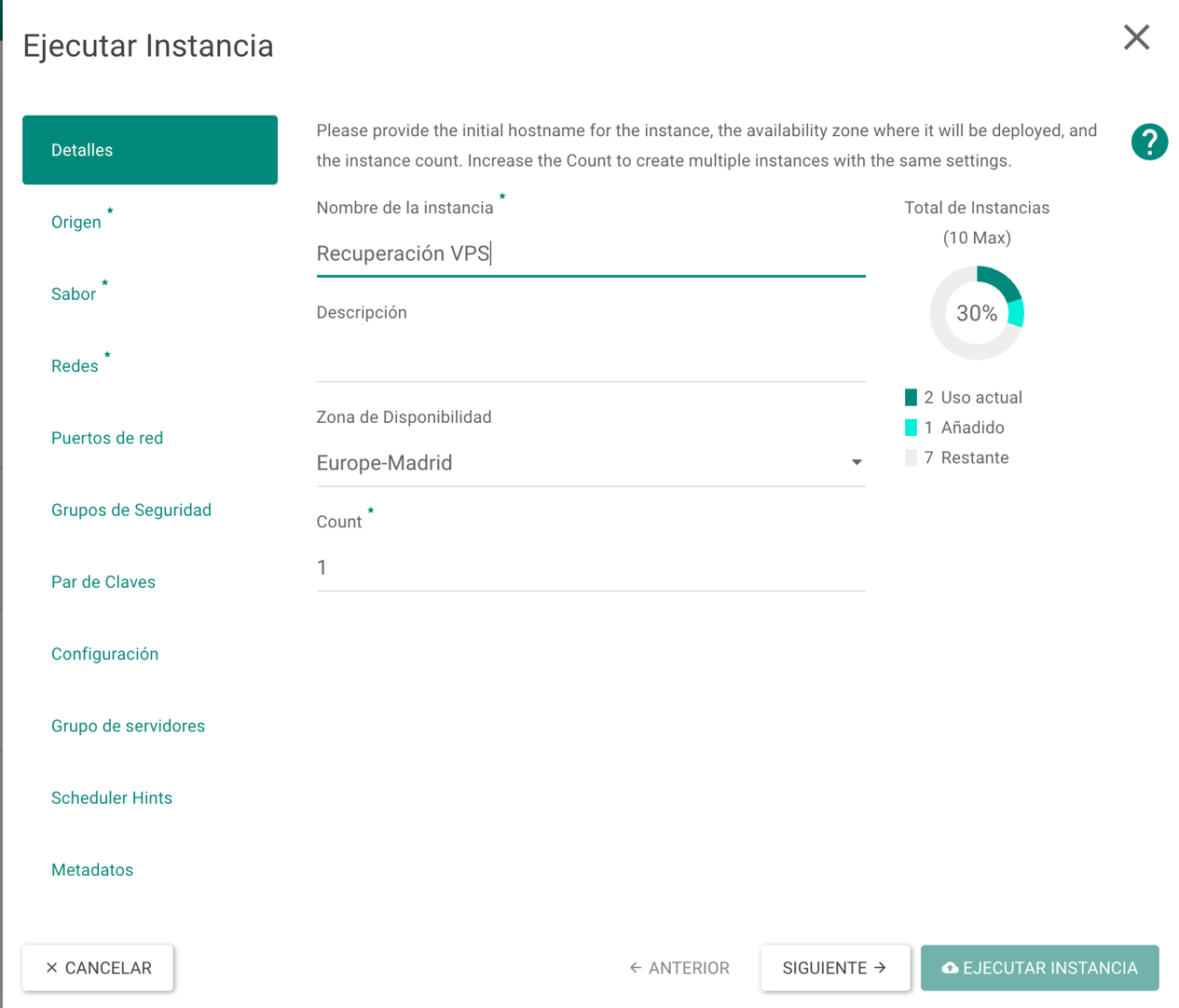The width and height of the screenshot is (1179, 1008).
Task: Close the Ejecutar Instancia dialog
Action: click(x=1136, y=37)
